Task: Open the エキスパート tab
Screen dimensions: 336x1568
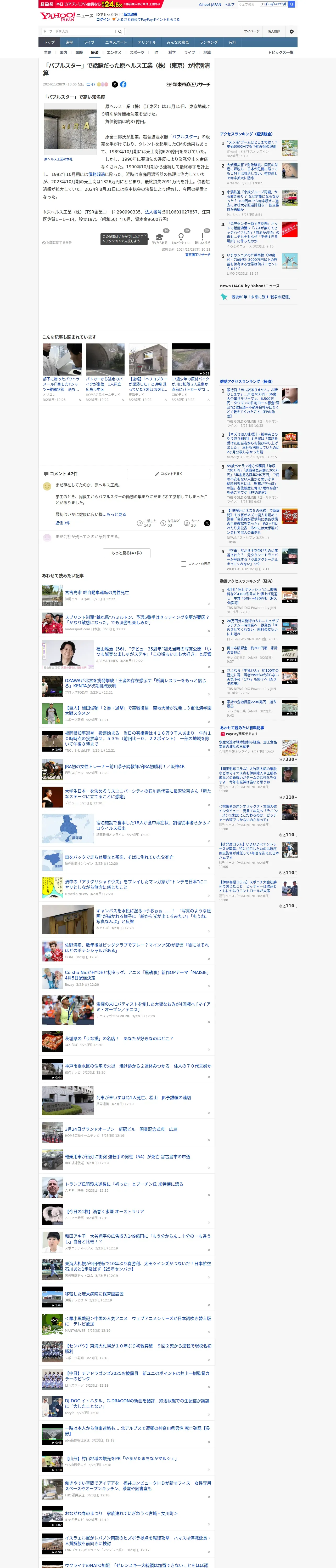Action: 116,43
